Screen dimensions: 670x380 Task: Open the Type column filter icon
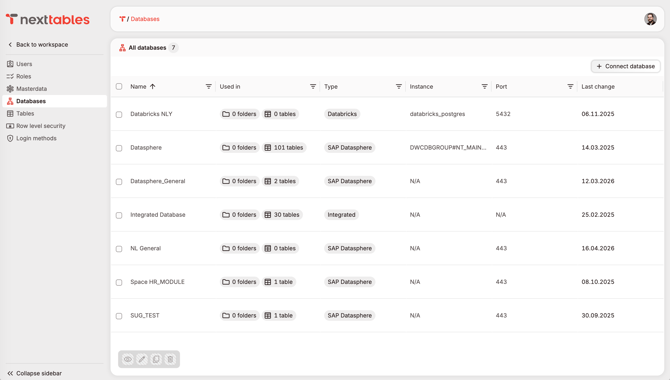(x=399, y=86)
